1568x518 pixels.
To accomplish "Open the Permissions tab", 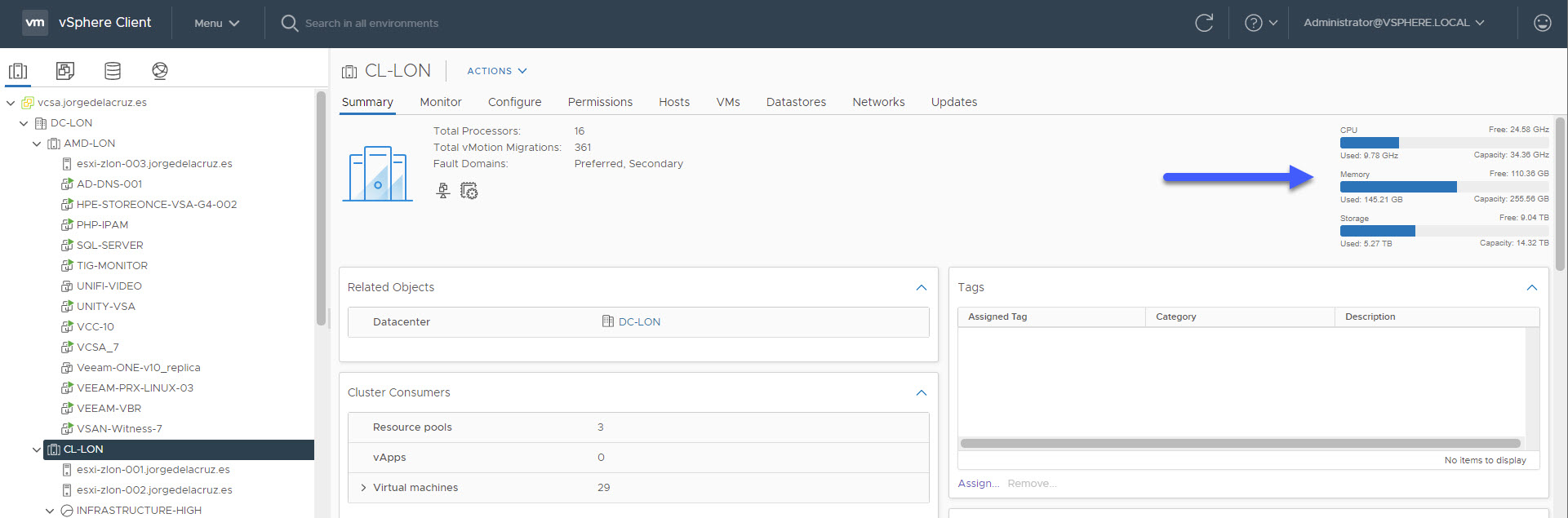I will (600, 102).
